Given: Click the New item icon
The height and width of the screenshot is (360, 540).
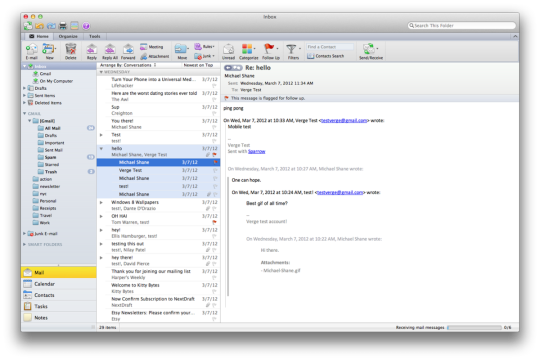Looking at the screenshot, I should [49, 51].
